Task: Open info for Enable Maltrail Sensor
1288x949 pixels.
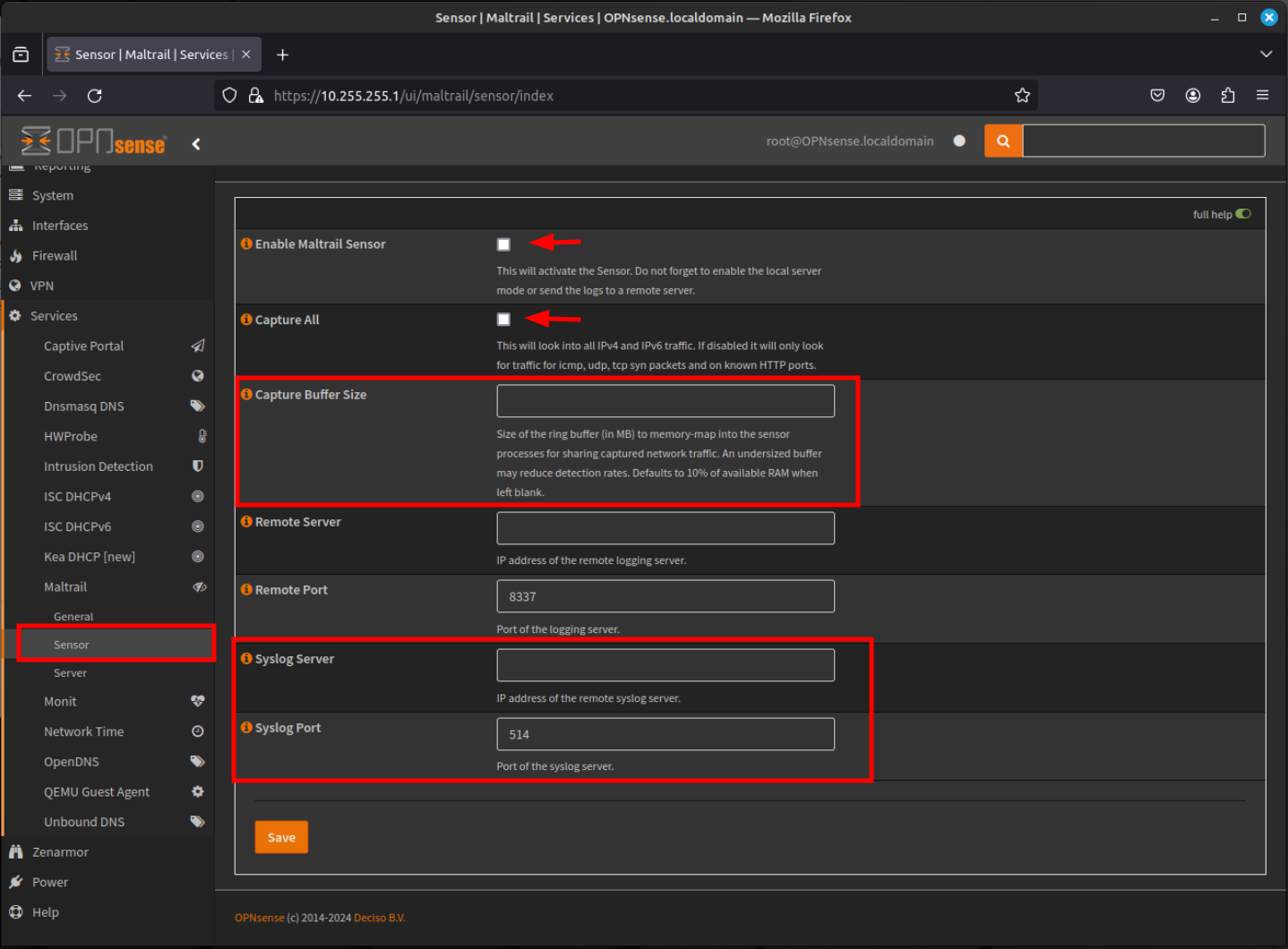Action: point(246,244)
